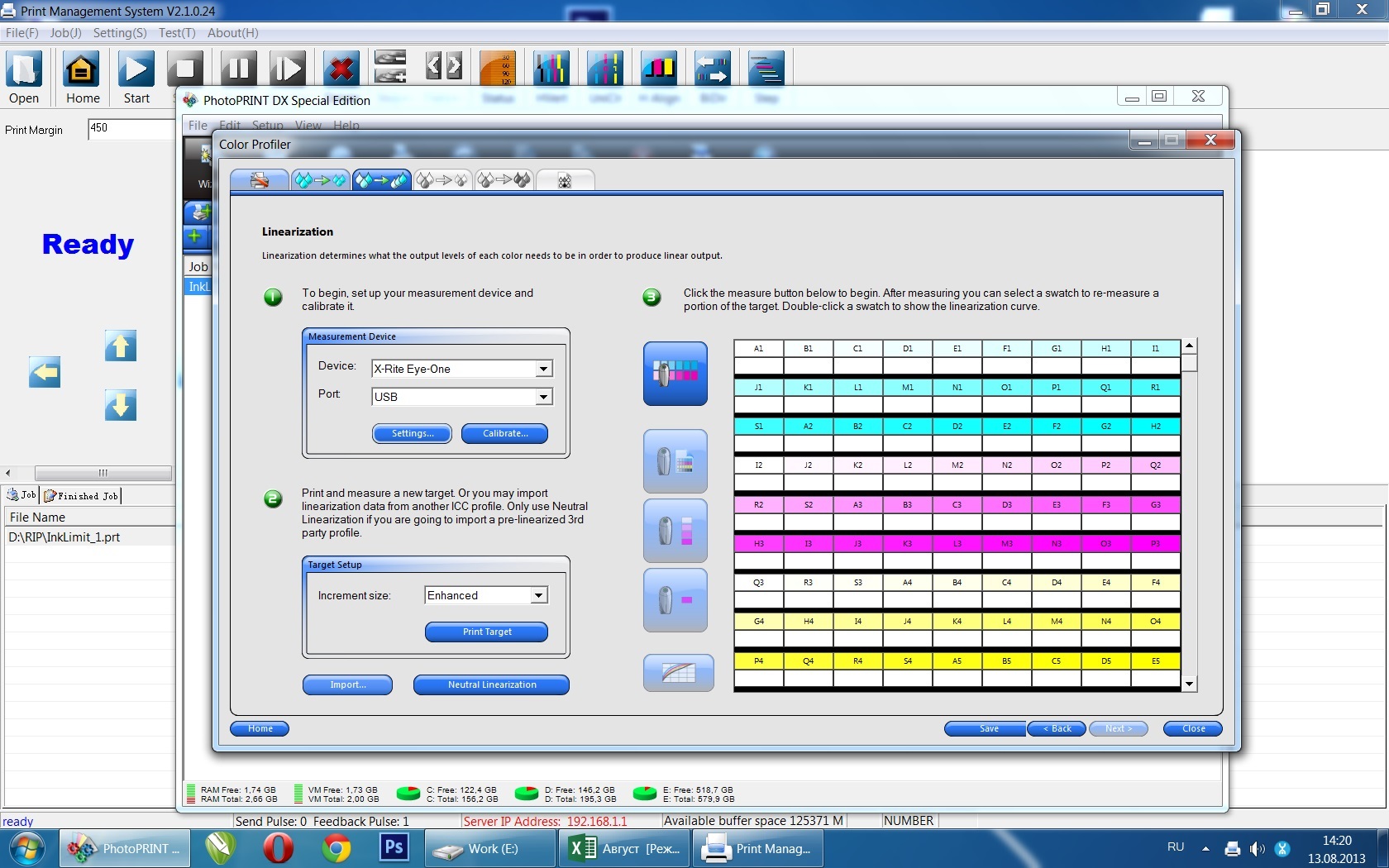
Task: Click Save in the Color Profiler
Action: (x=986, y=729)
